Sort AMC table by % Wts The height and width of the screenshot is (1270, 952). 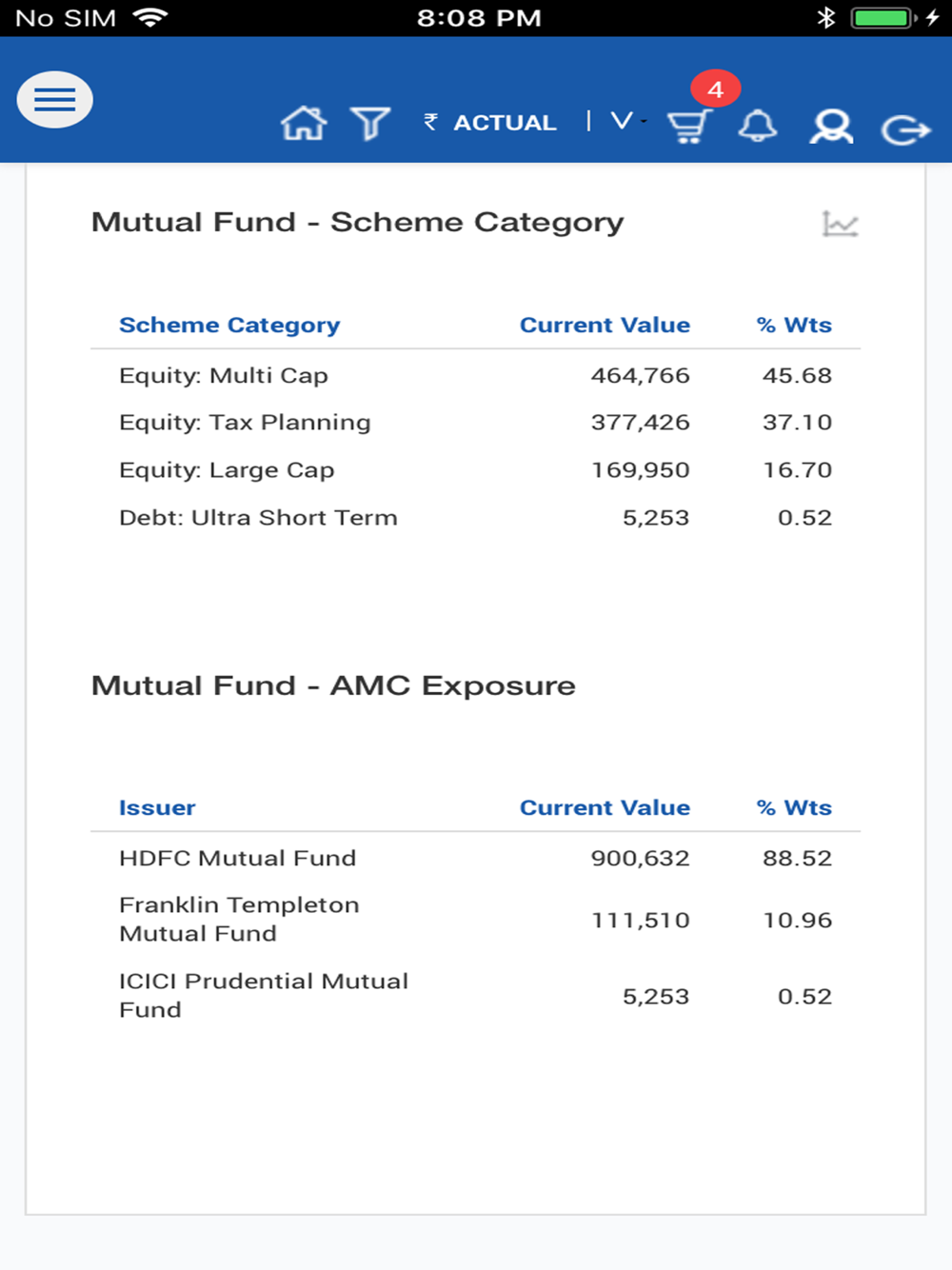click(x=794, y=808)
